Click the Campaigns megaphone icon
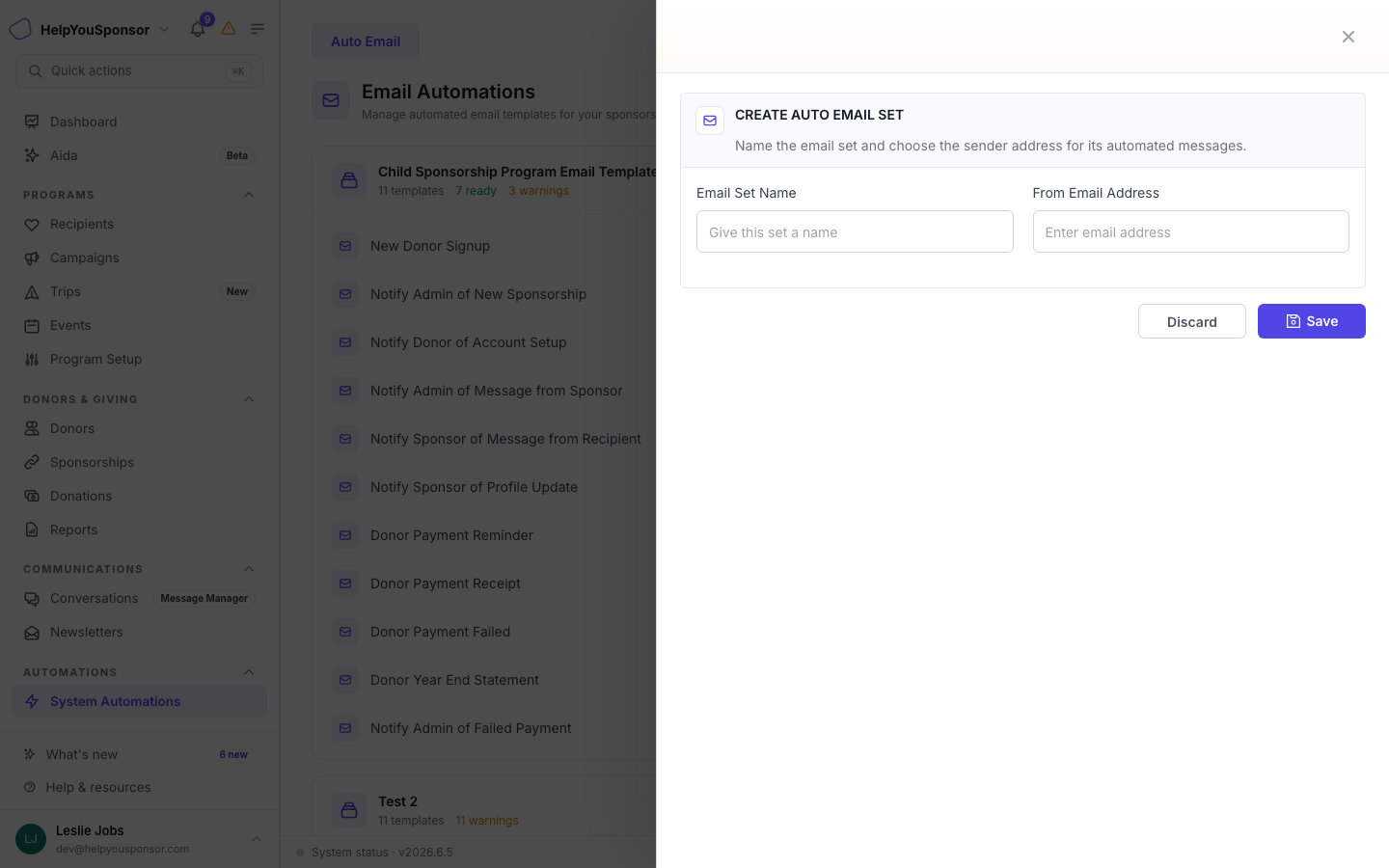 pos(32,258)
